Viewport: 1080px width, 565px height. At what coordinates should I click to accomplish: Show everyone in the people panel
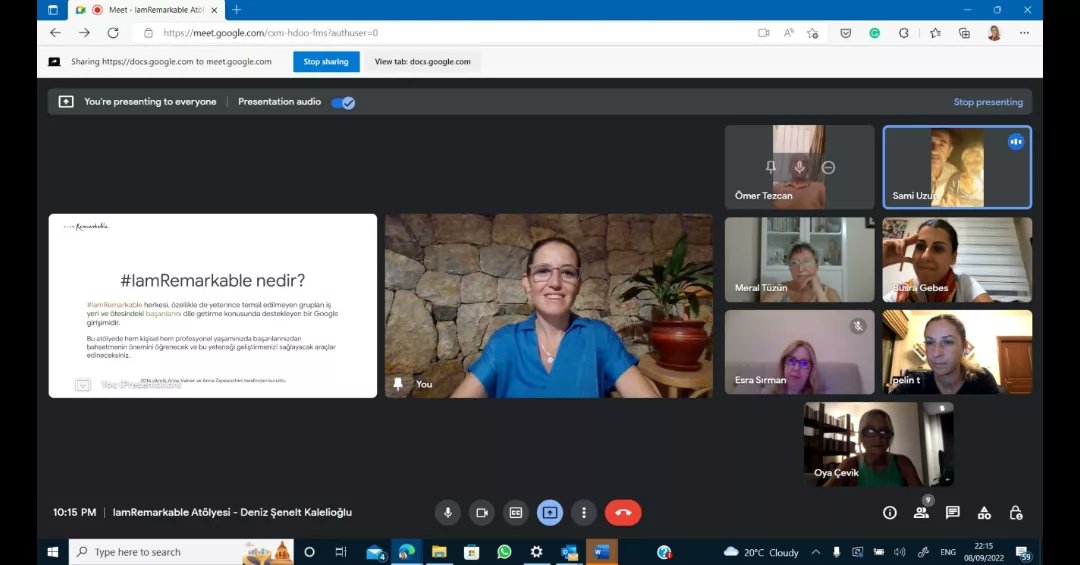[921, 513]
